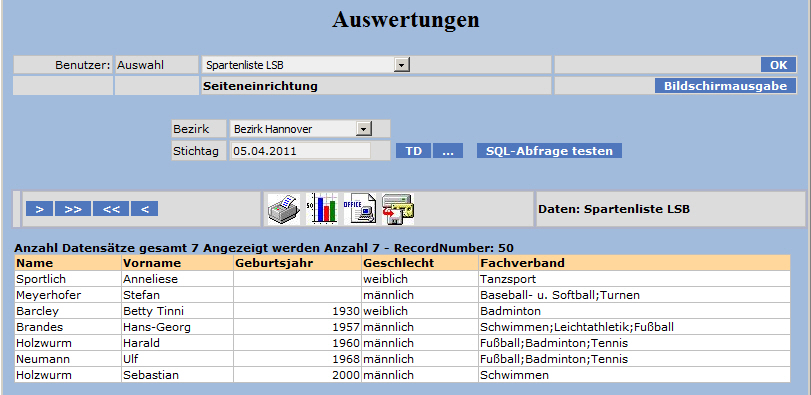Viewport: 811px width, 395px height.
Task: Open the bar chart diagram icon
Action: pos(321,209)
